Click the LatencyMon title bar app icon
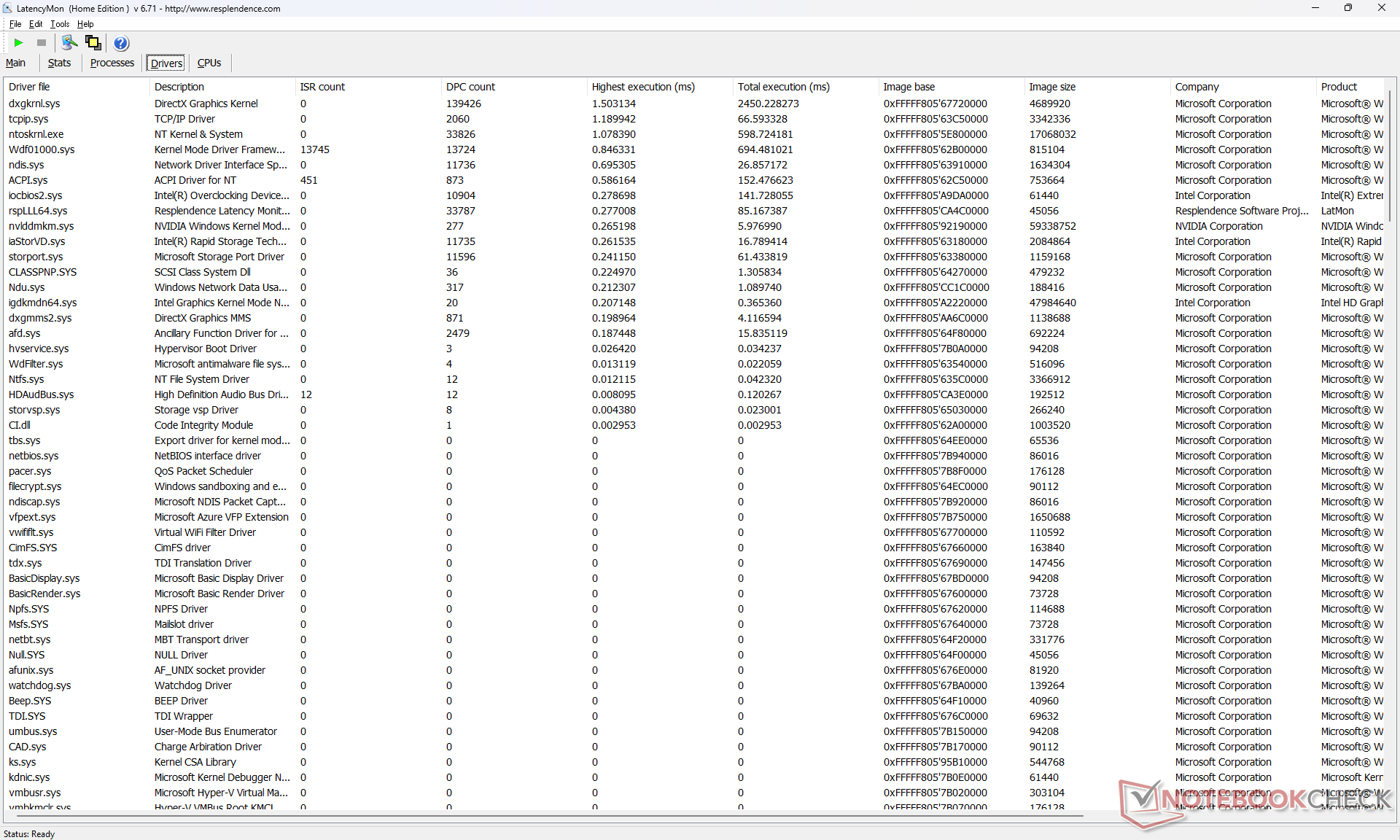1400x840 pixels. (x=7, y=8)
